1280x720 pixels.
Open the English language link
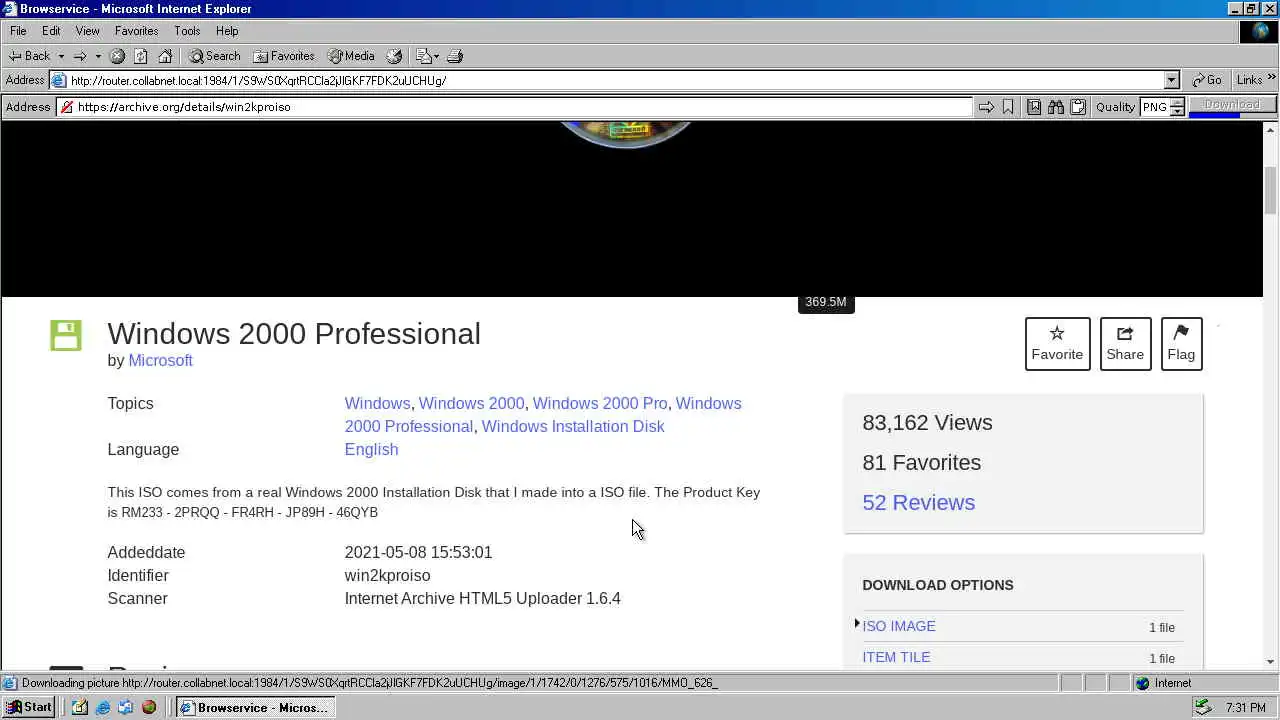tap(371, 449)
